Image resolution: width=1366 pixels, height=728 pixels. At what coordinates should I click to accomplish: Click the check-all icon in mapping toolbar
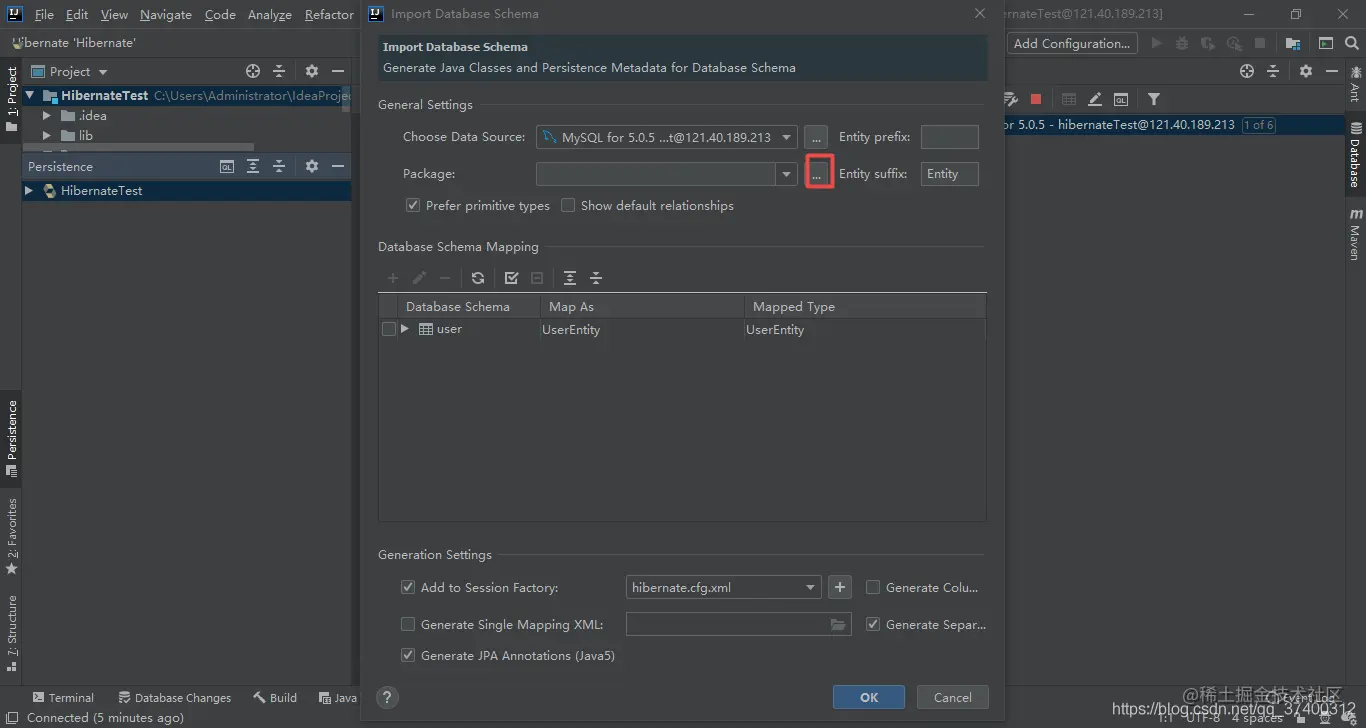click(x=512, y=278)
